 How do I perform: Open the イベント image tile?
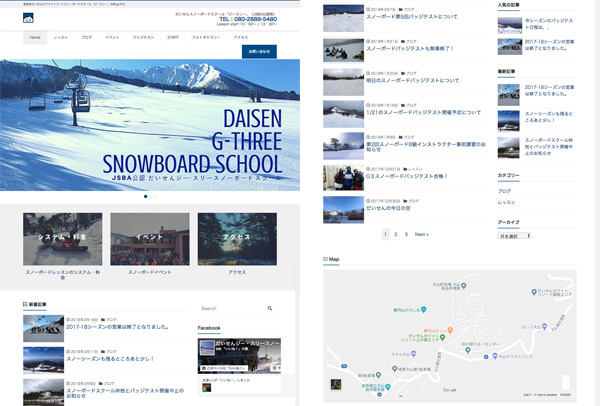150,238
